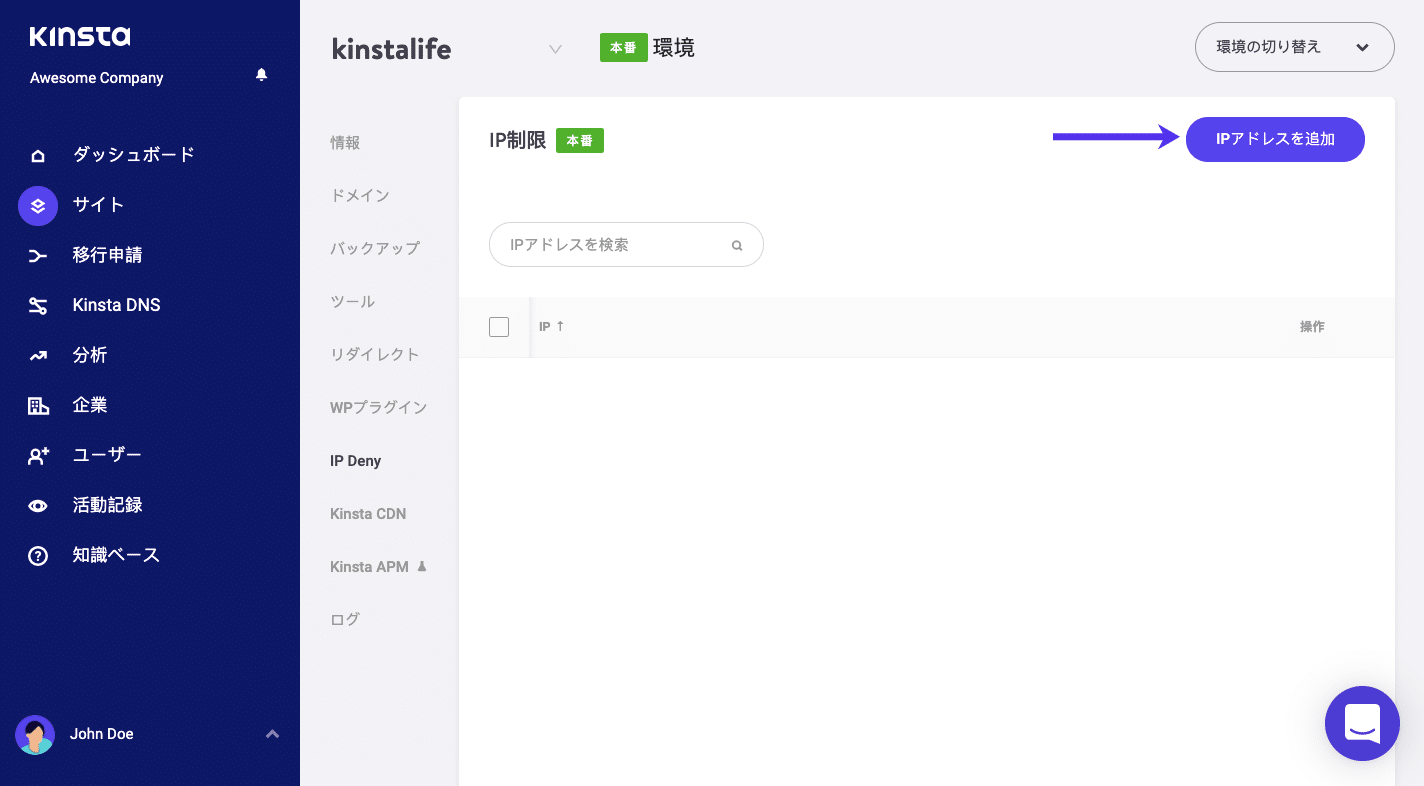Open the 活動記録 activity log icon
Viewport: 1424px width, 786px height.
coord(38,504)
